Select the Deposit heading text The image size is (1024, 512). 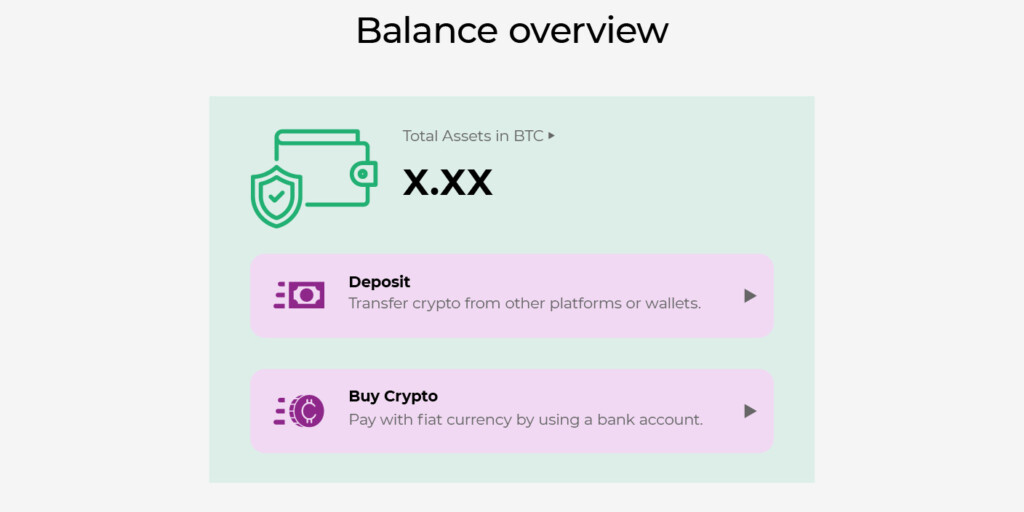tap(379, 282)
